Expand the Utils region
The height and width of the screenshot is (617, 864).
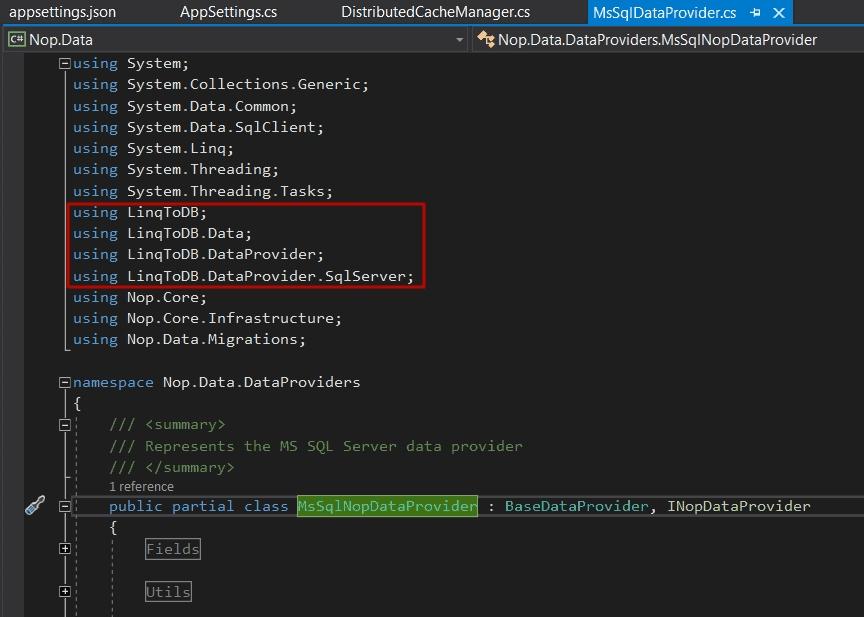coord(65,592)
